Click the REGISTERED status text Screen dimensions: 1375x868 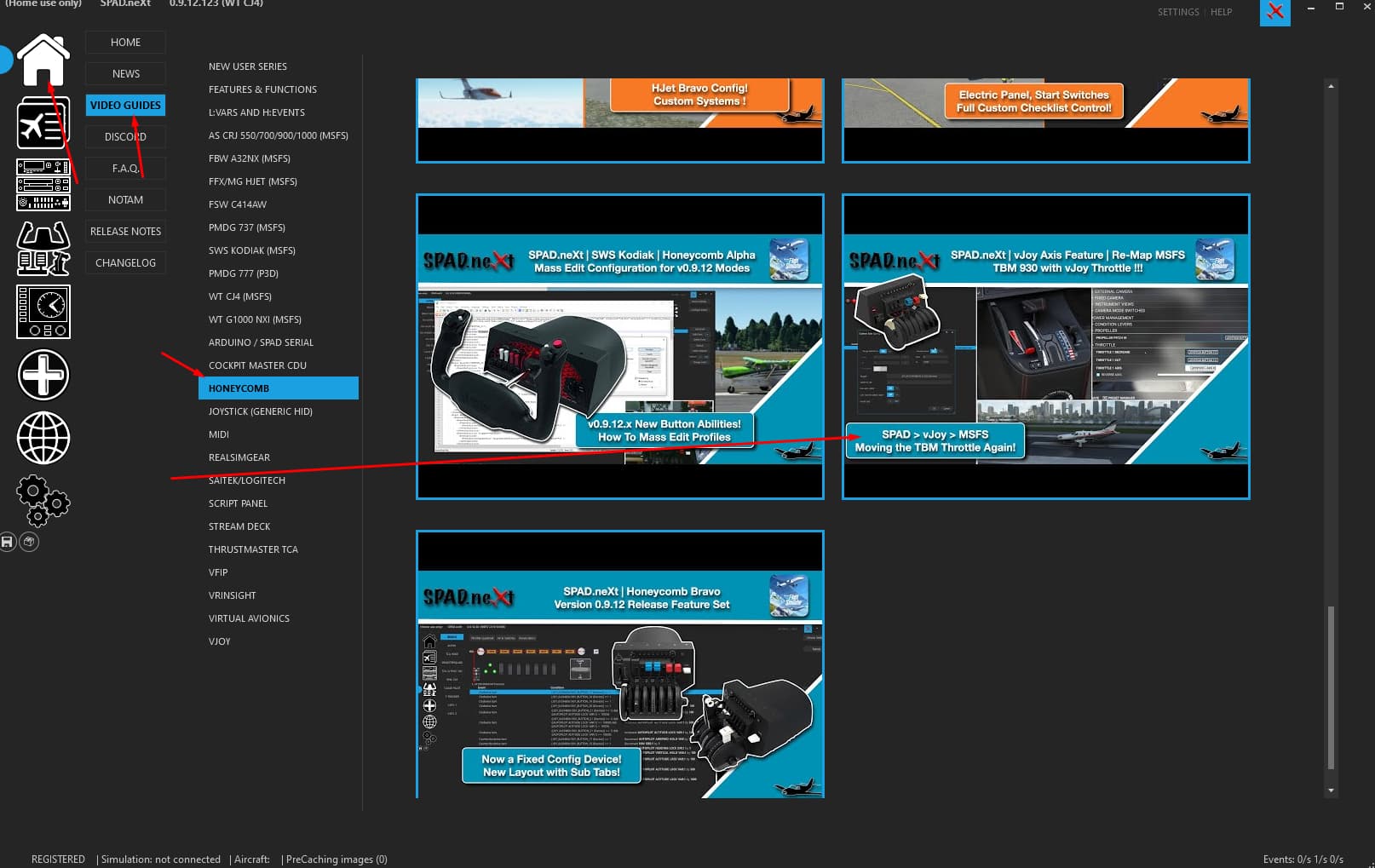click(x=58, y=859)
